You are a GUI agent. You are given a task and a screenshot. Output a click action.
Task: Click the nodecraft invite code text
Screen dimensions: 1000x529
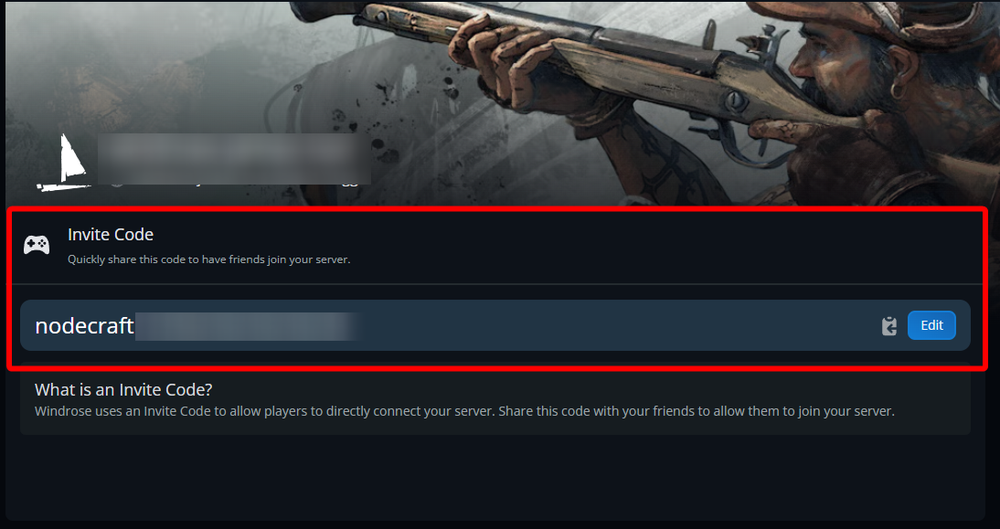click(84, 326)
